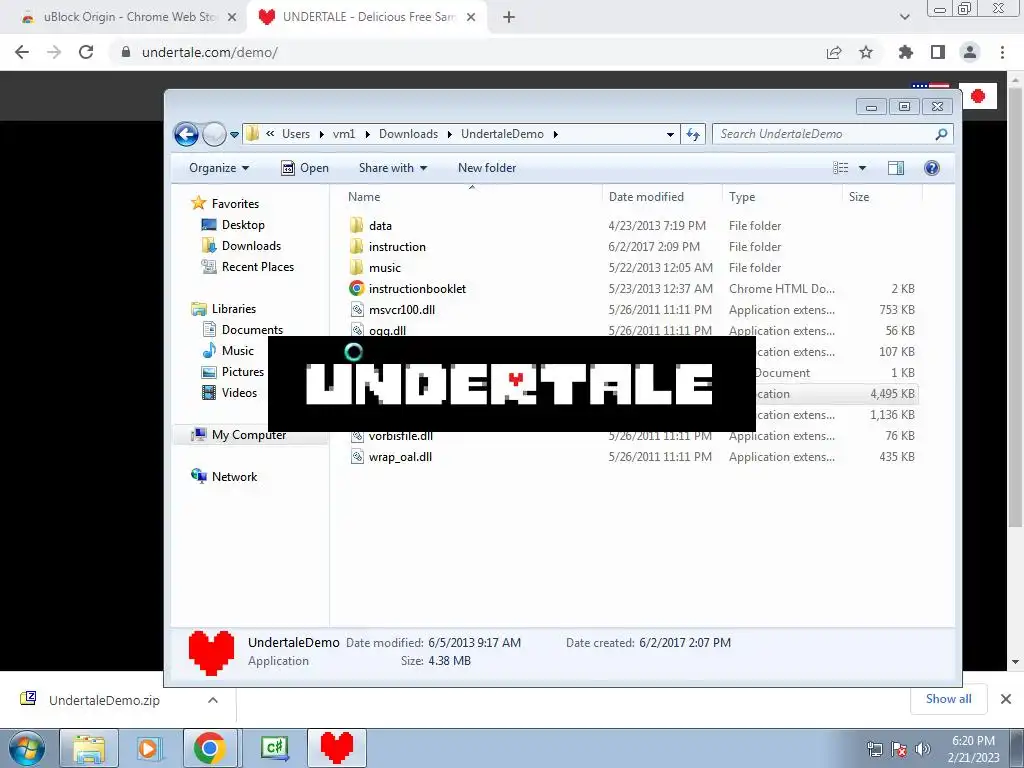
Task: Open Explorer help question mark icon
Action: tap(932, 168)
